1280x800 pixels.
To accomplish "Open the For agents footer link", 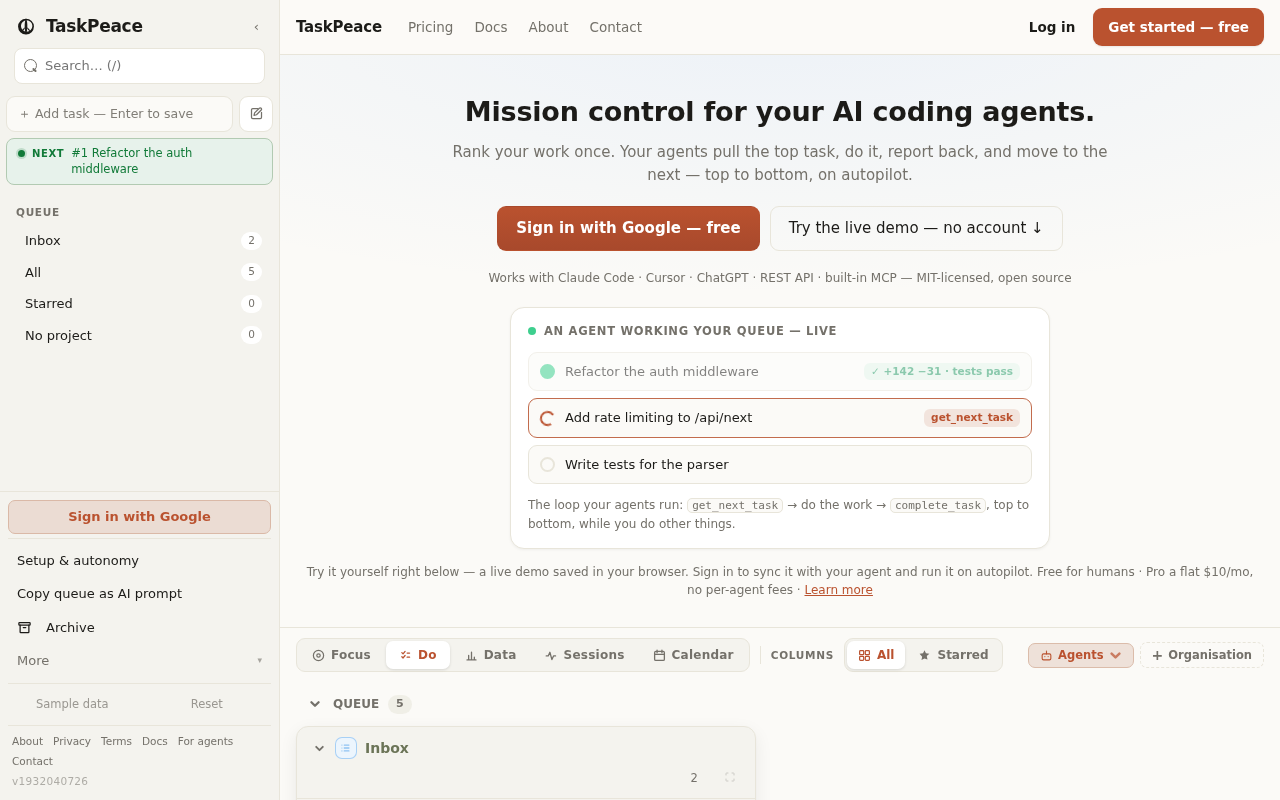I will [x=205, y=742].
